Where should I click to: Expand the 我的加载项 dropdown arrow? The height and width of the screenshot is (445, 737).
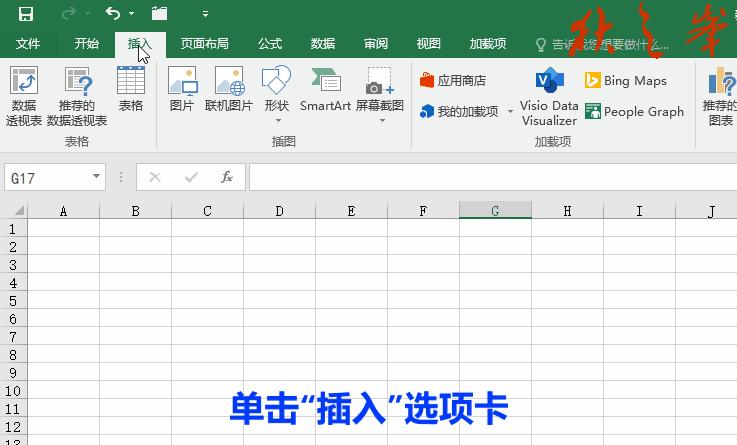510,112
